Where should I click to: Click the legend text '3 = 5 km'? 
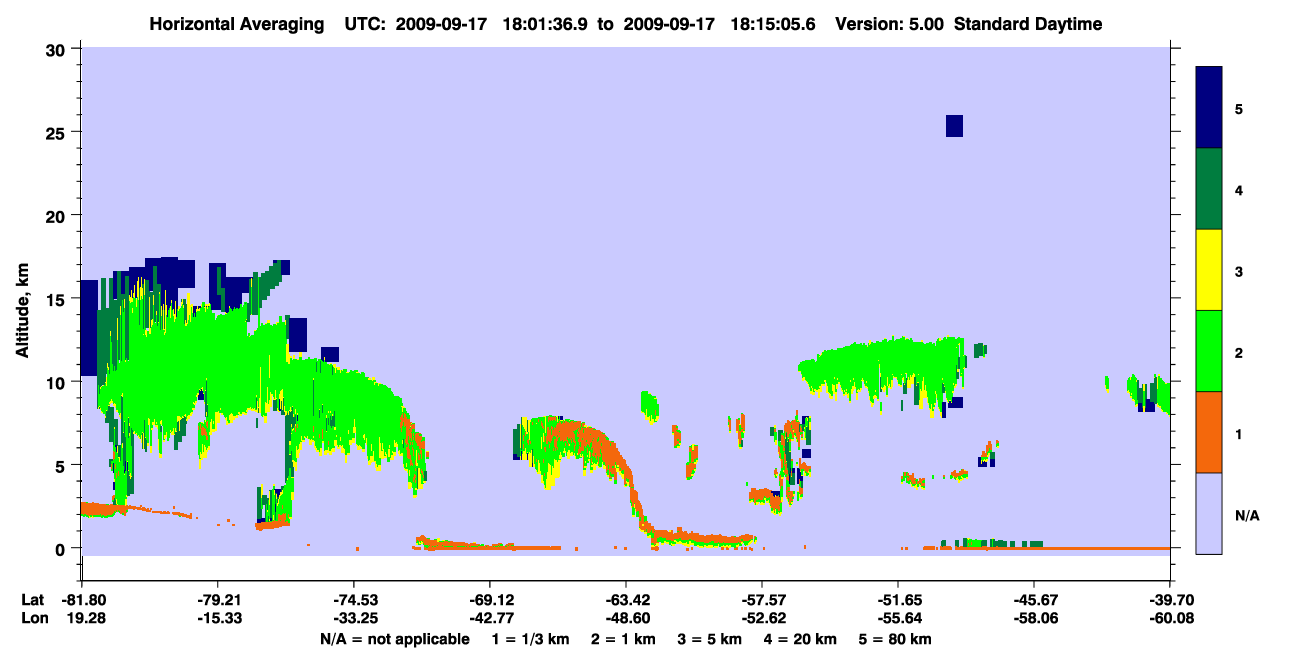point(711,639)
